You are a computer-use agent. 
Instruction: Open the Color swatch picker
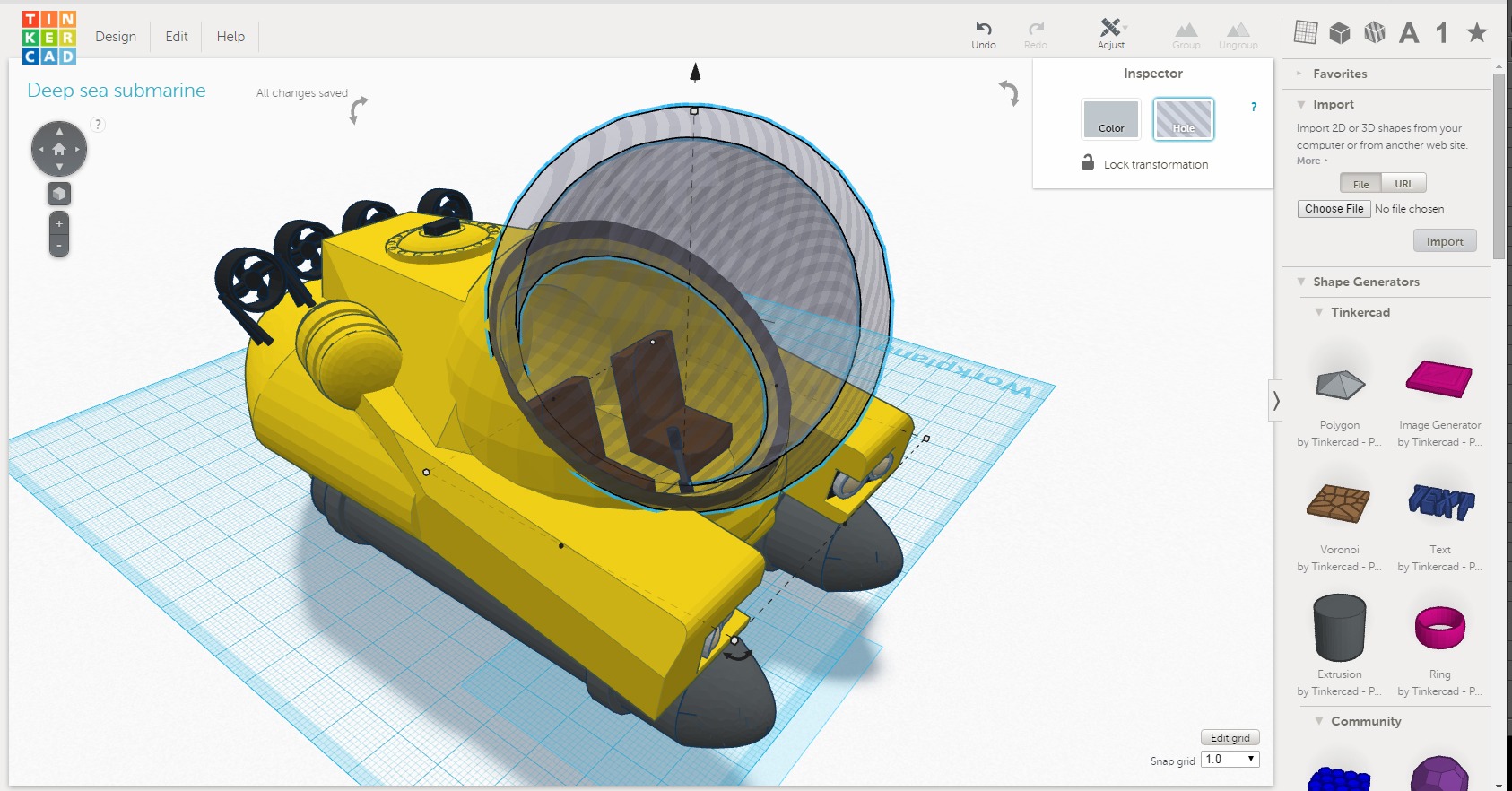tap(1111, 119)
